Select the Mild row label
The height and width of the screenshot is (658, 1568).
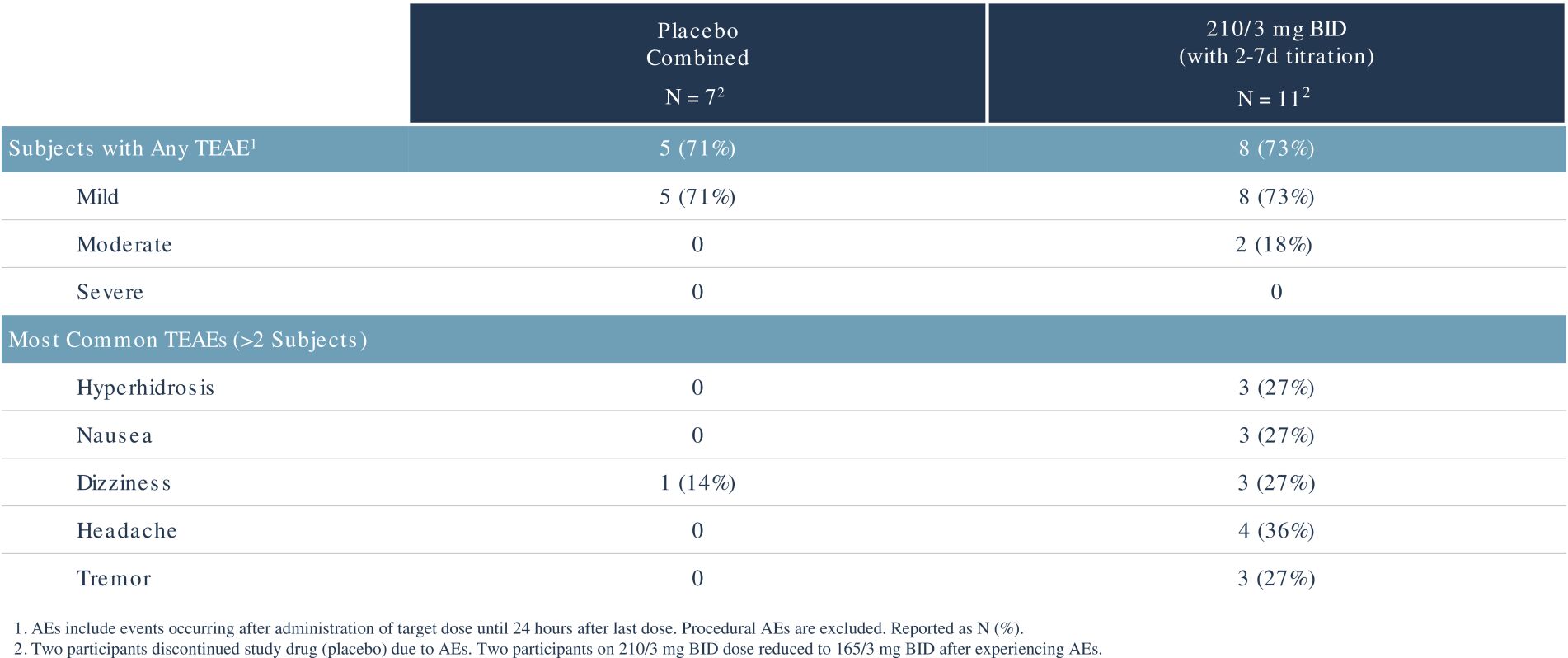97,197
